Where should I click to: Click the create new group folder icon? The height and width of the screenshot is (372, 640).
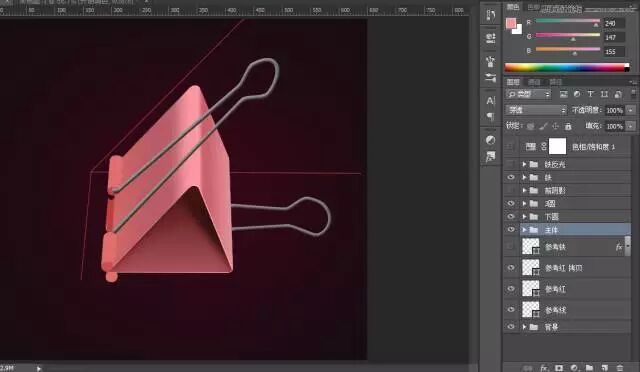[x=589, y=368]
